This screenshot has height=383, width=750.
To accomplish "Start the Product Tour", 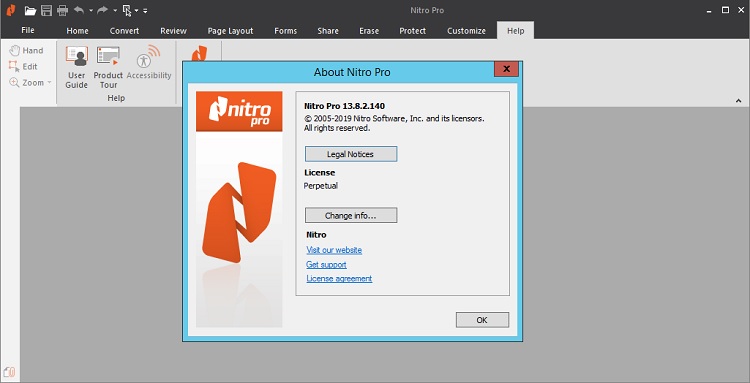I will 108,67.
